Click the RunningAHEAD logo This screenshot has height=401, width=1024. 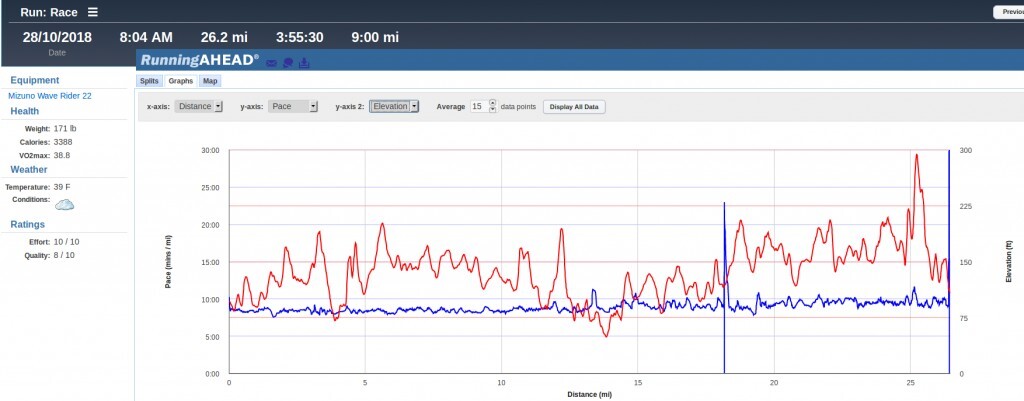click(199, 61)
